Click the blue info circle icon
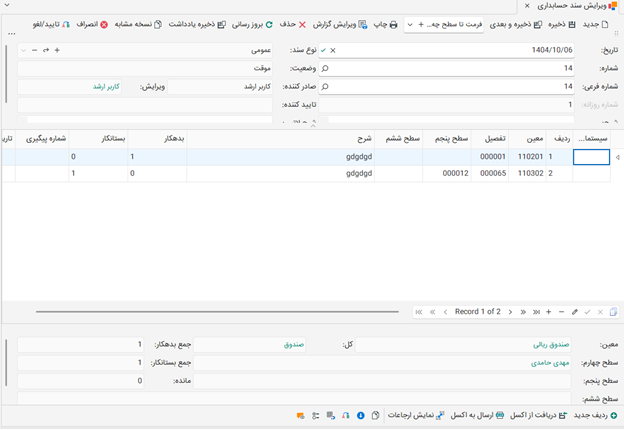 [x=361, y=416]
